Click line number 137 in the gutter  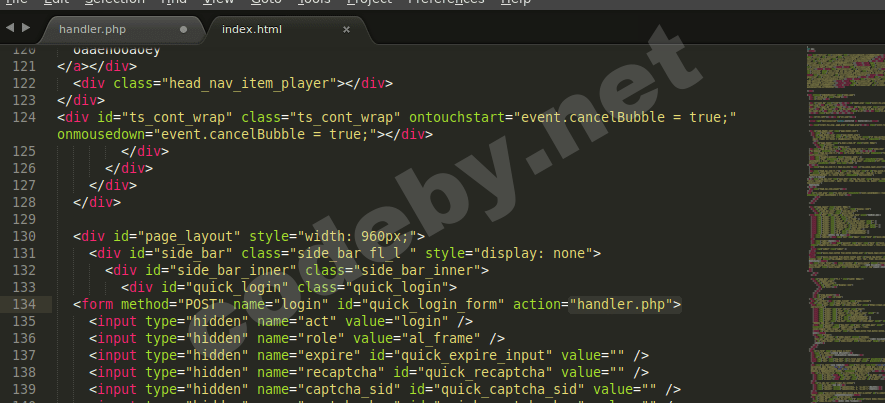(24, 355)
